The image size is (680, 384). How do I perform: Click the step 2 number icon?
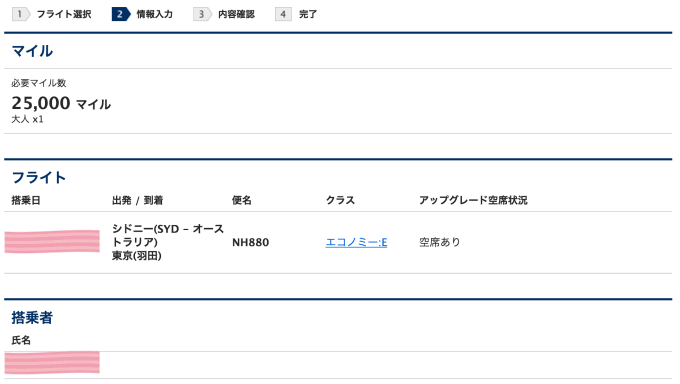point(121,14)
